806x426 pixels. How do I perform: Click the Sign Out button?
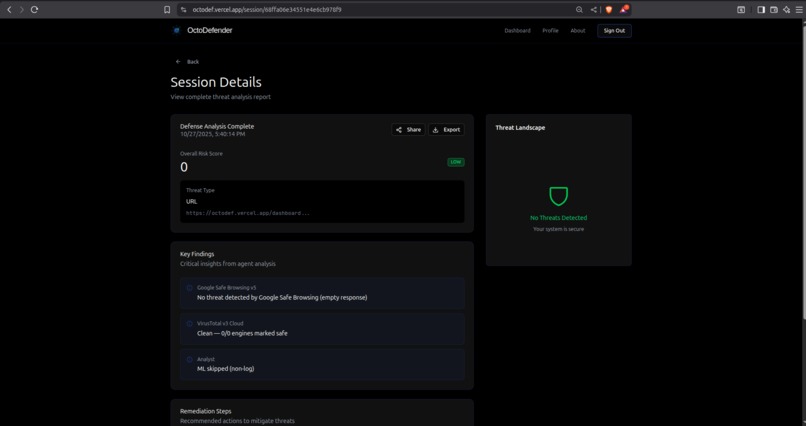(x=614, y=31)
